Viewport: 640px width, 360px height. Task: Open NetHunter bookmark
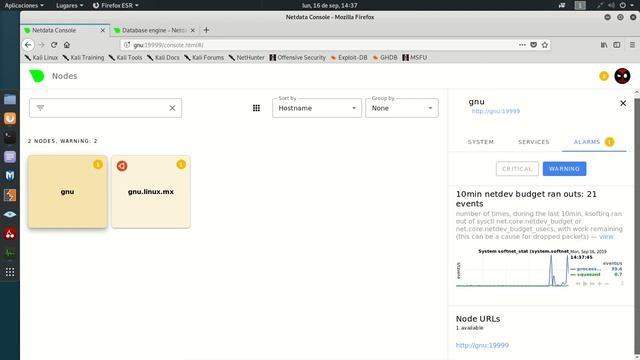[x=247, y=58]
